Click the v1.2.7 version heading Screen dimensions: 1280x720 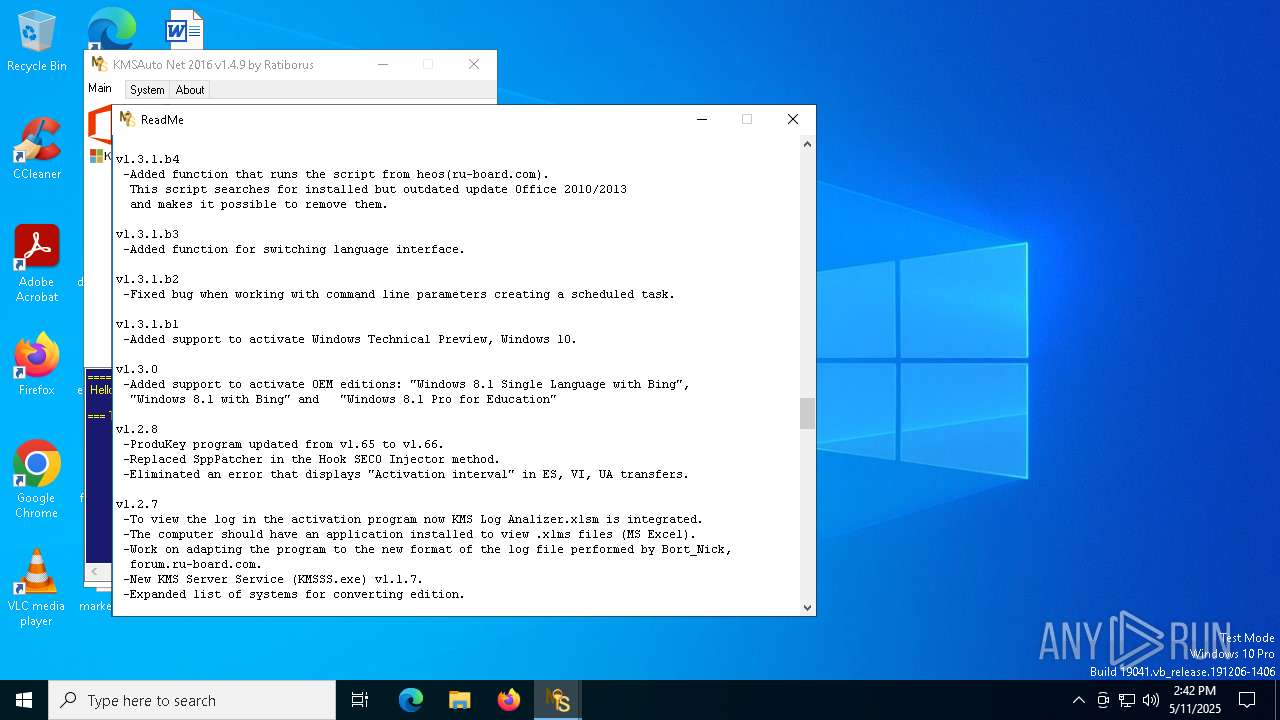point(136,504)
